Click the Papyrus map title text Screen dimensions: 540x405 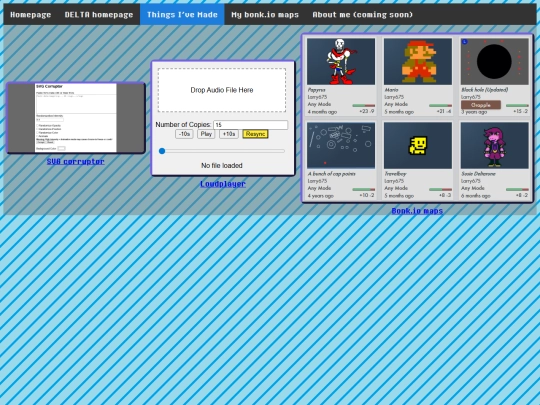click(x=316, y=90)
